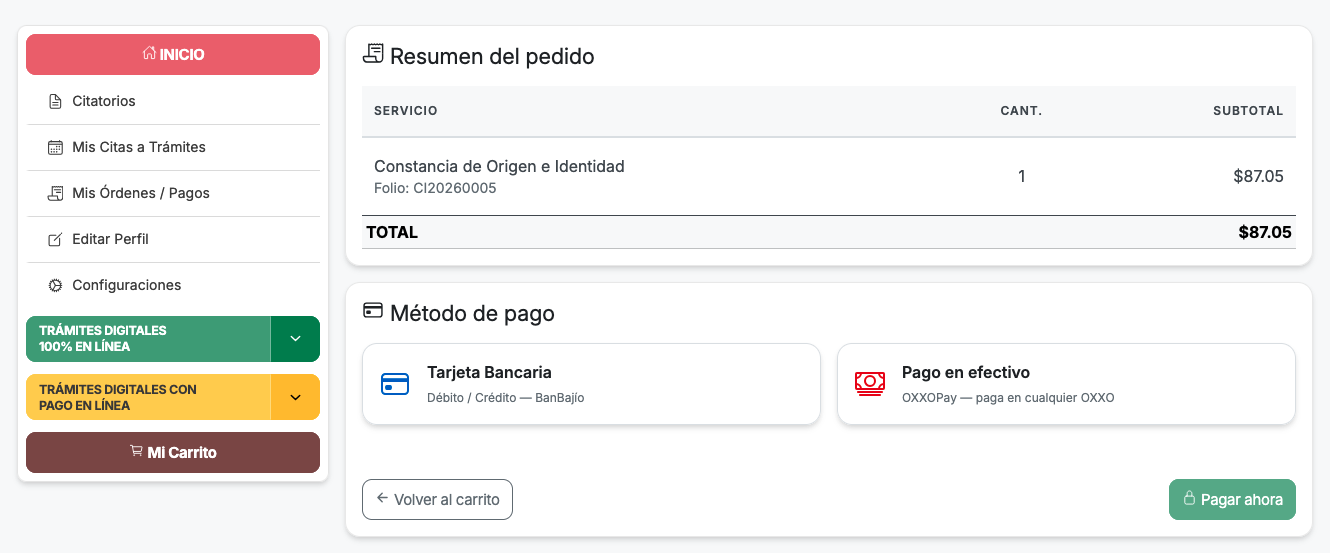Open Editar Perfil
The image size is (1330, 553).
[x=173, y=239]
